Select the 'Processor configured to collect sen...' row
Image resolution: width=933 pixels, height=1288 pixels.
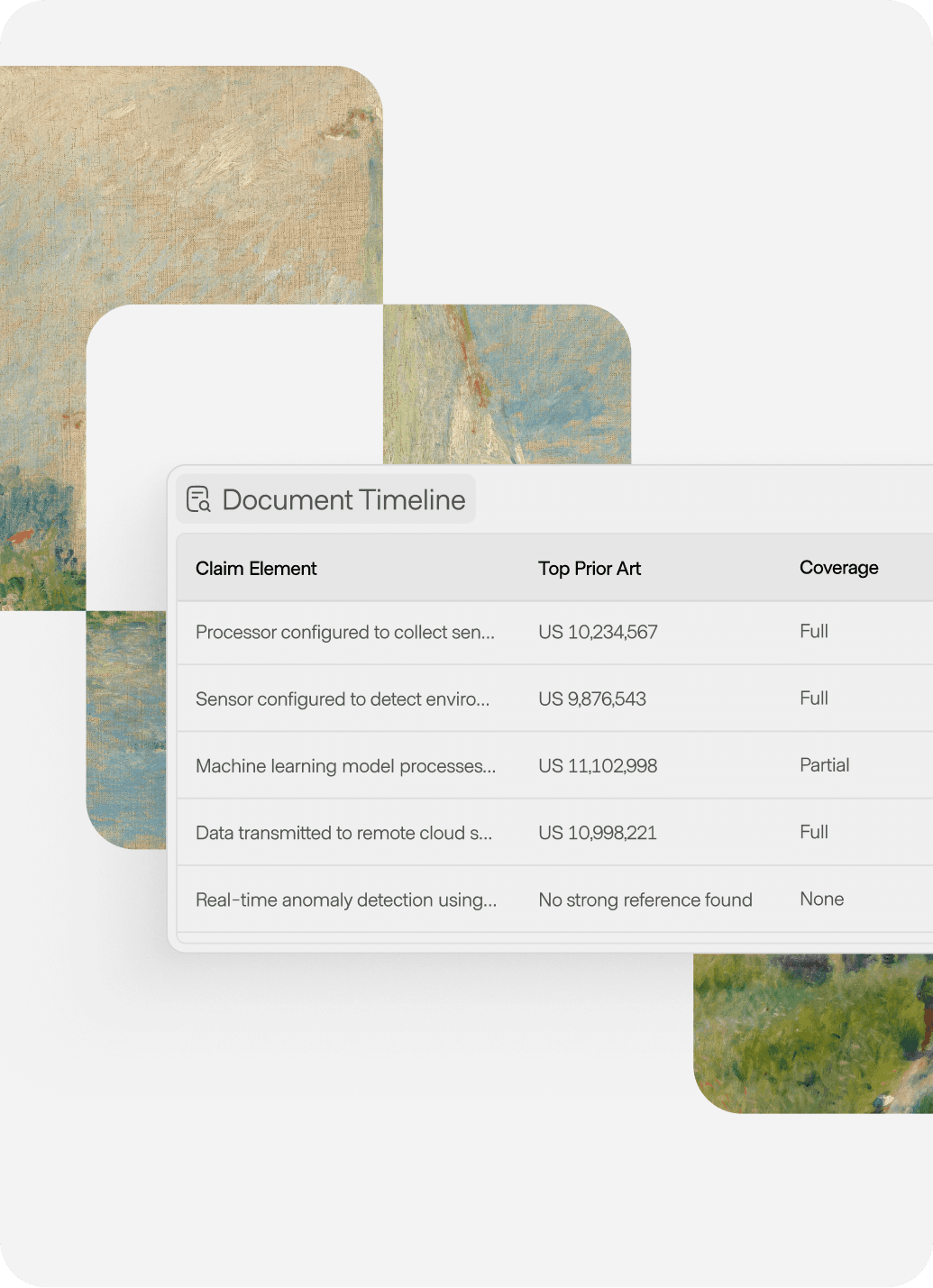coord(554,633)
